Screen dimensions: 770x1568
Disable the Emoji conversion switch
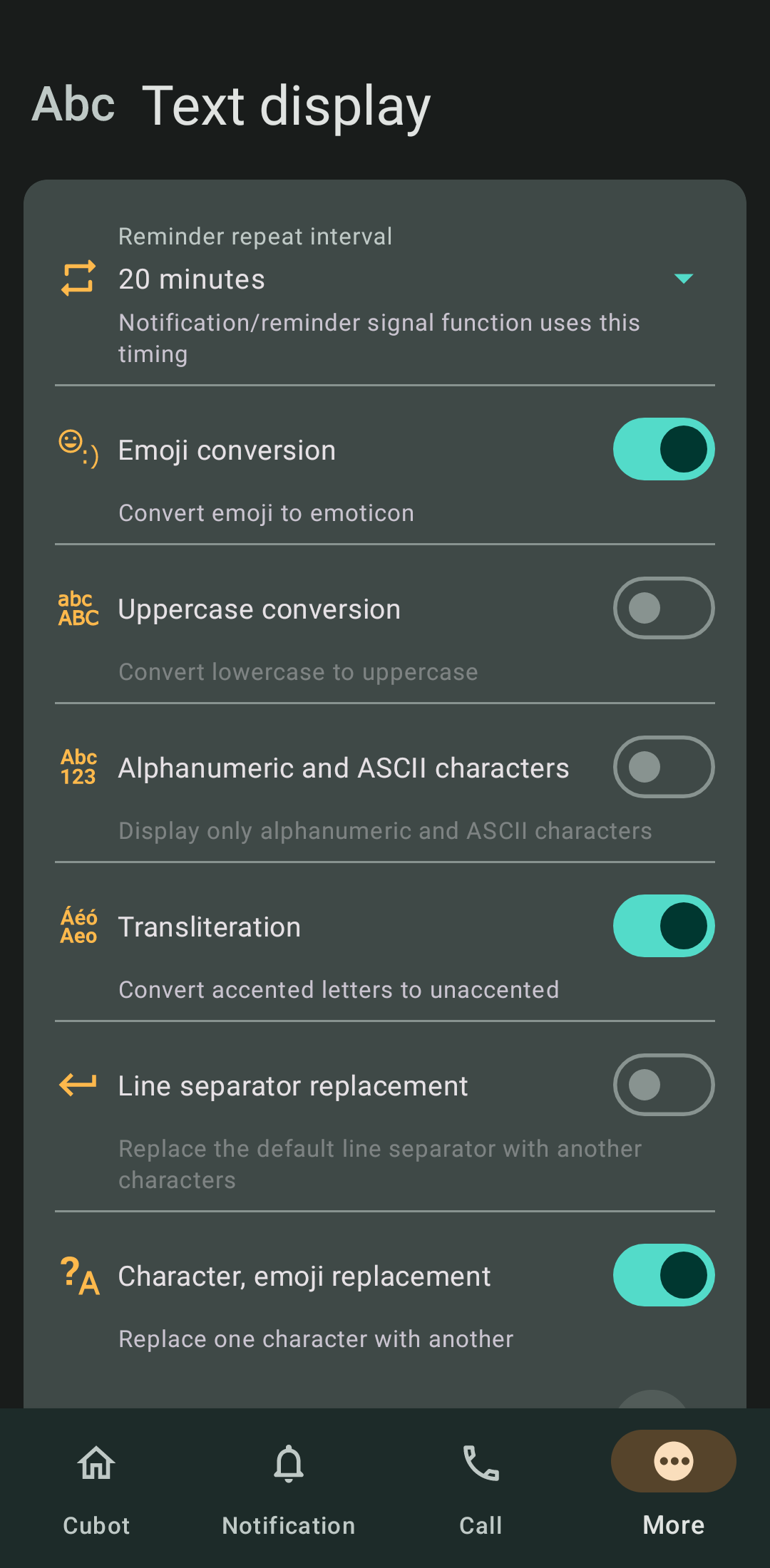tap(663, 449)
